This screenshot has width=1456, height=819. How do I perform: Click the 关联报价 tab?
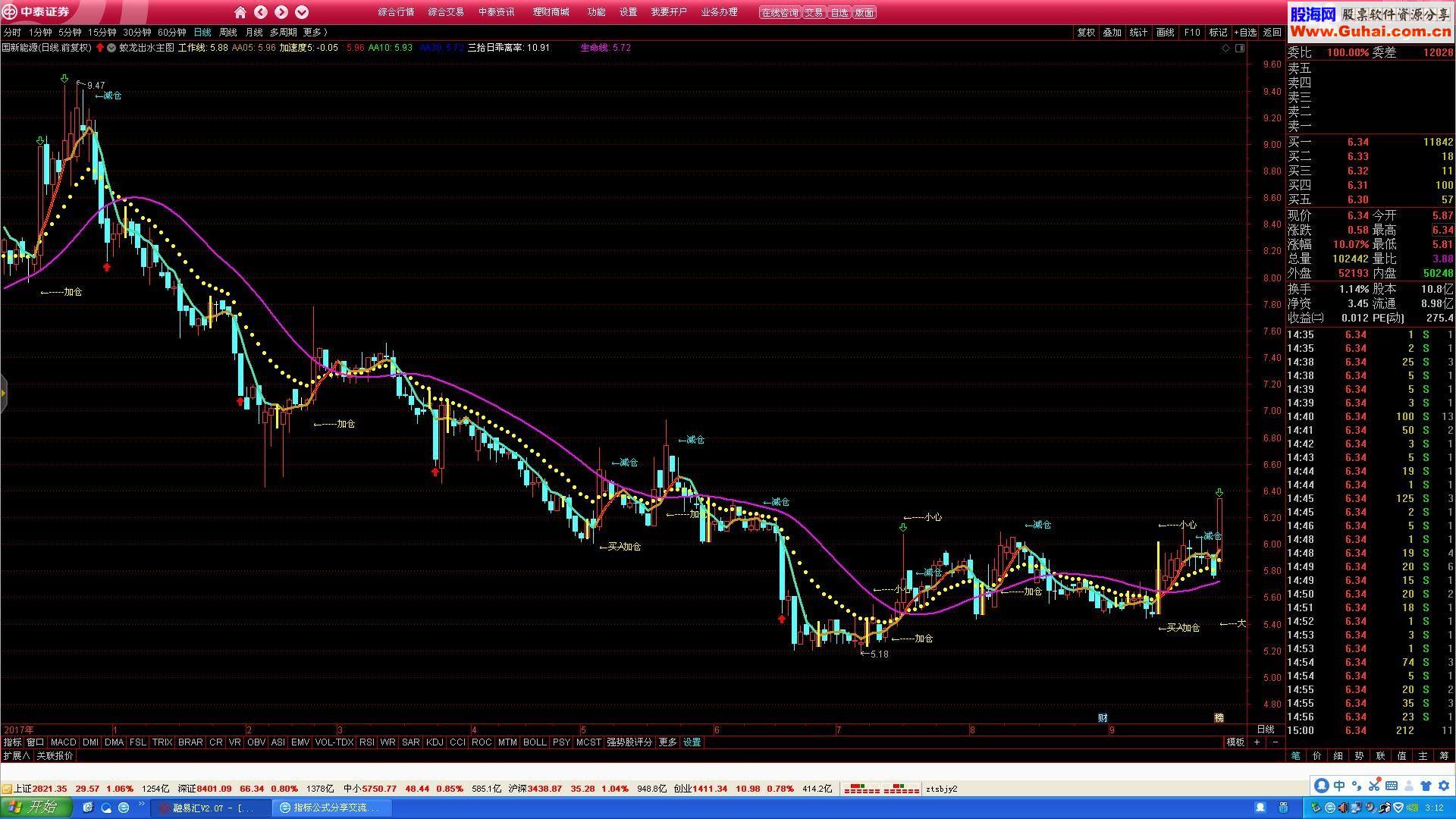[55, 756]
